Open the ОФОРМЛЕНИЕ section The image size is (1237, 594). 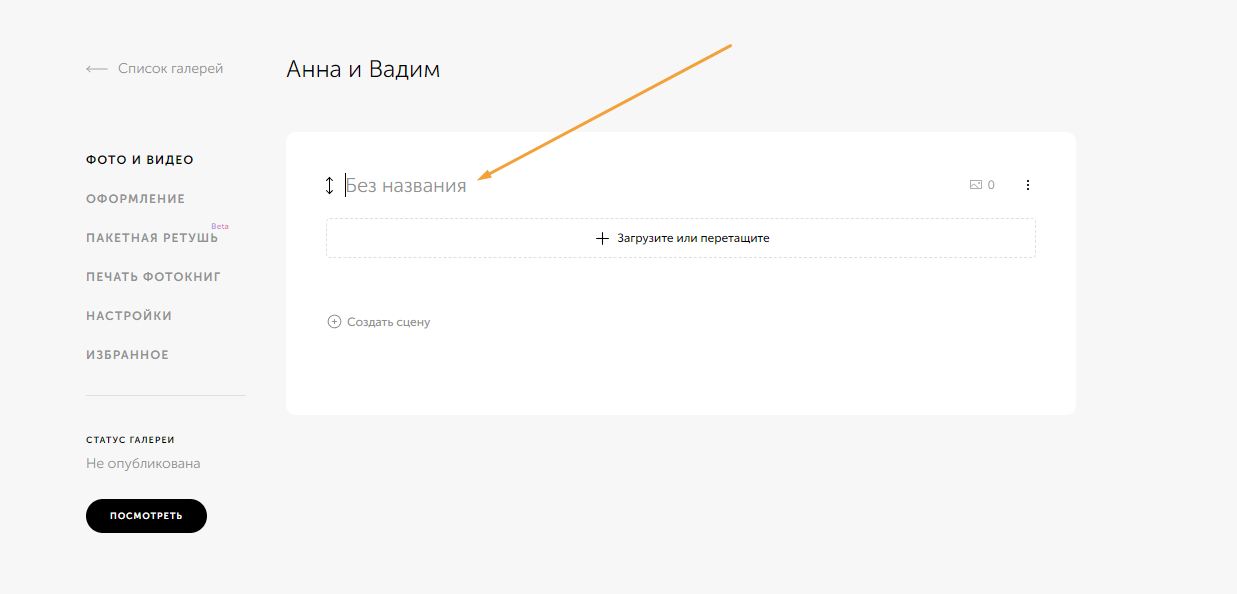[136, 199]
